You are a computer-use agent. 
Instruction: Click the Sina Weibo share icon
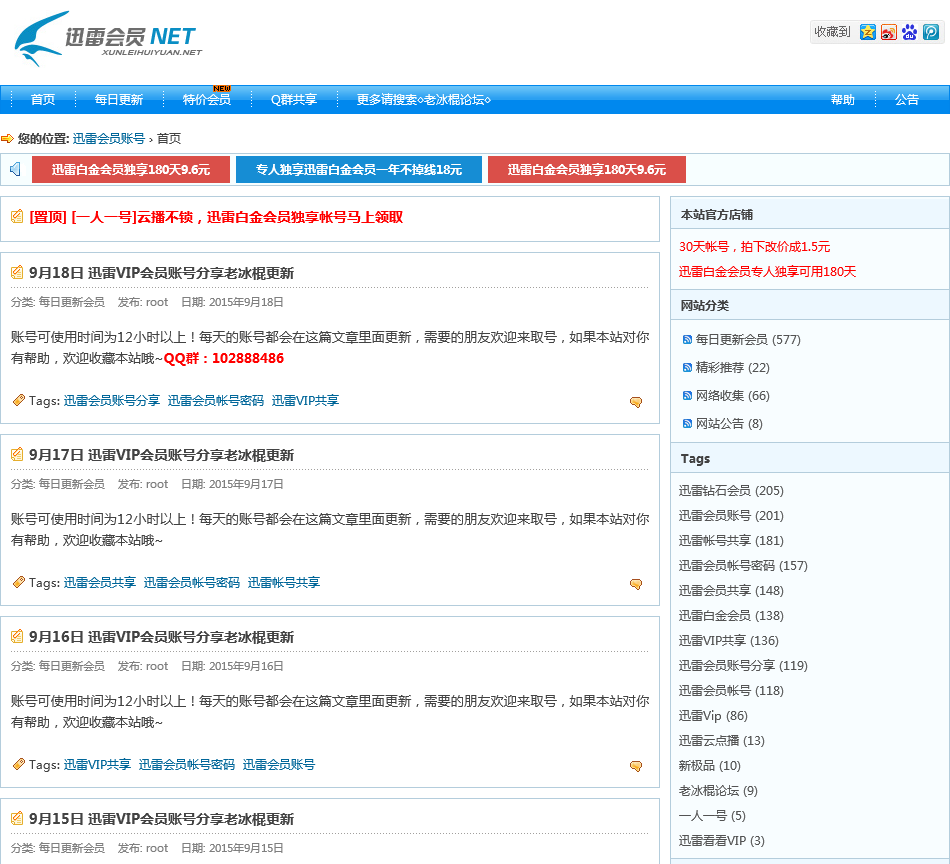click(889, 32)
